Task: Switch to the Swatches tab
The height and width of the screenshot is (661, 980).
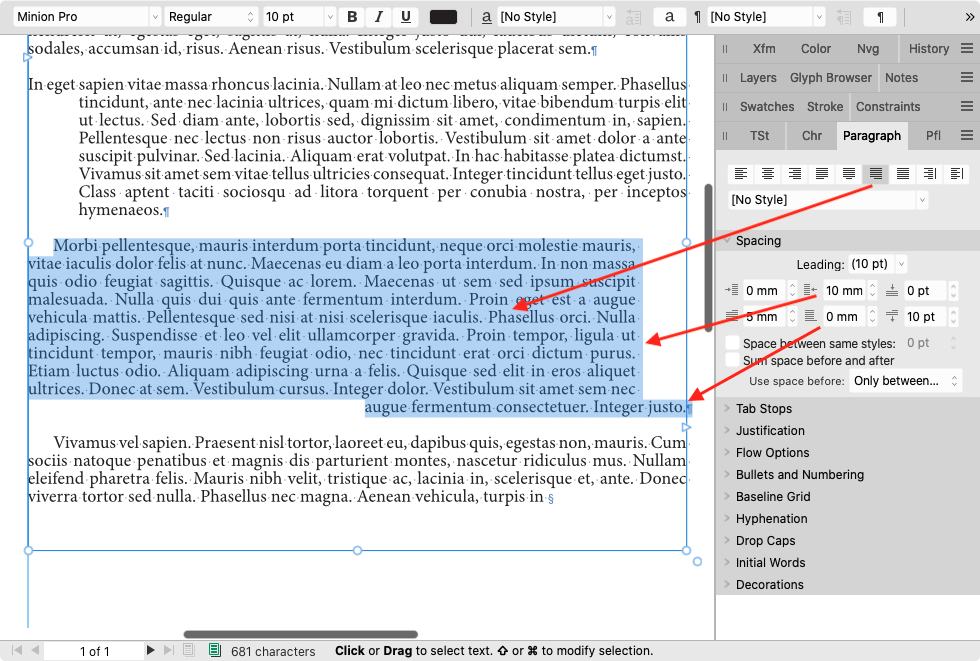Action: click(x=767, y=106)
